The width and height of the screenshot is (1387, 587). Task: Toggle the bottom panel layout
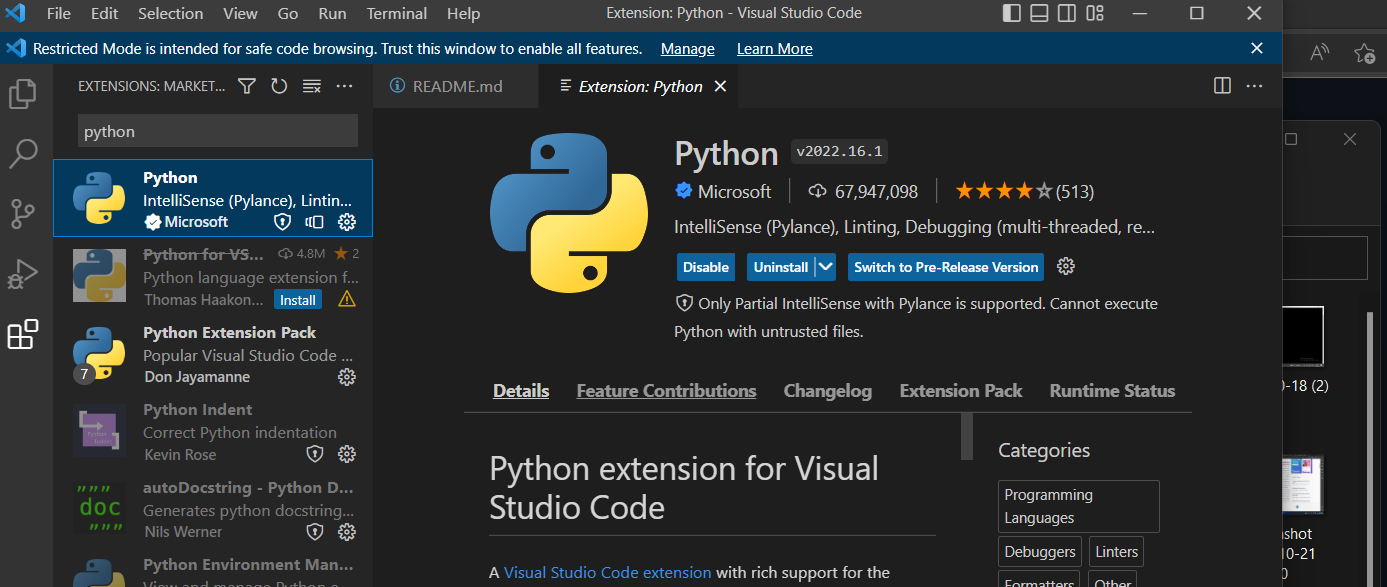[x=1039, y=14]
